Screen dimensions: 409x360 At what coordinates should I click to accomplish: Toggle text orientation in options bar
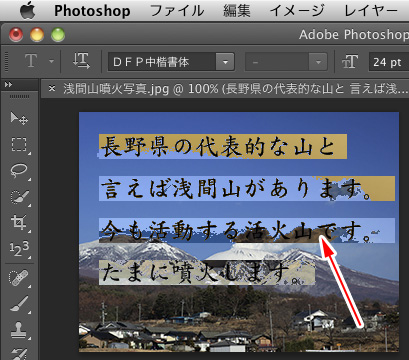pyautogui.click(x=81, y=62)
